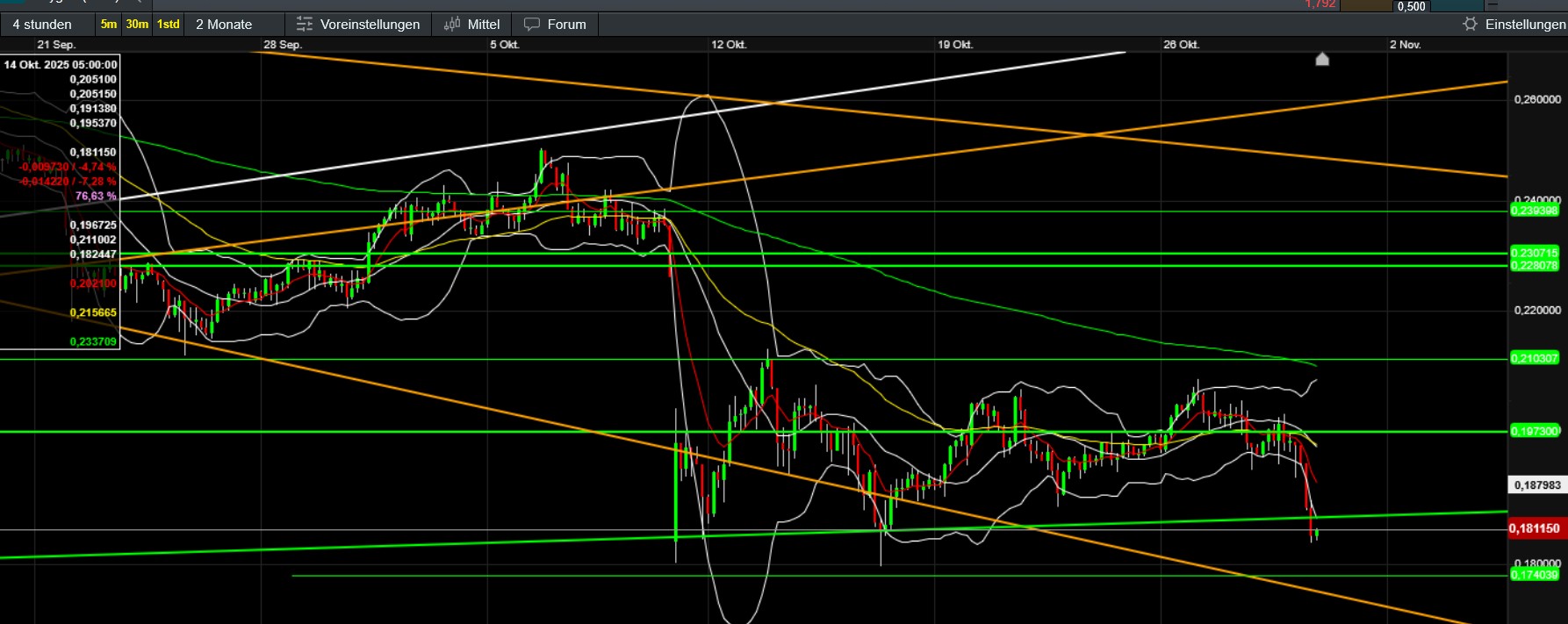The height and width of the screenshot is (624, 1568).
Task: Open the Voreinstellungen menu
Action: click(370, 25)
